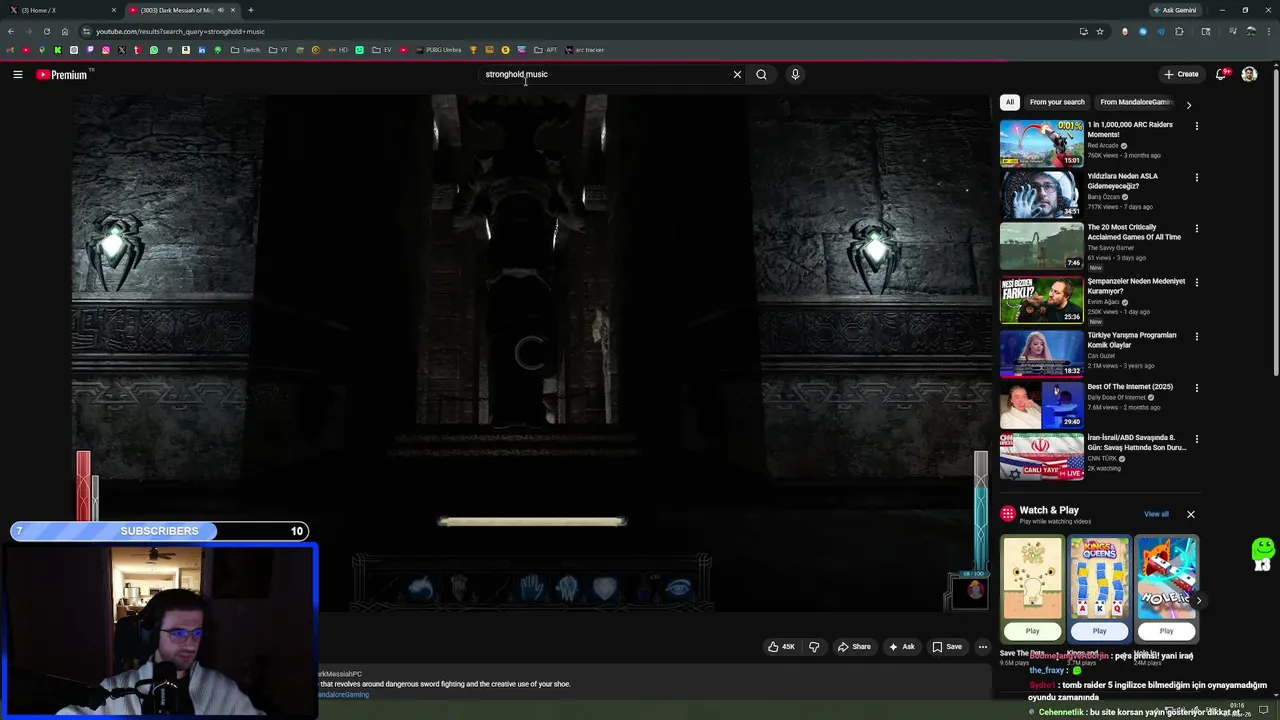1280x720 pixels.
Task: Open 'Şempanzeler Neden Medeniyet Kuramıyor?' thumbnail
Action: (x=1041, y=300)
